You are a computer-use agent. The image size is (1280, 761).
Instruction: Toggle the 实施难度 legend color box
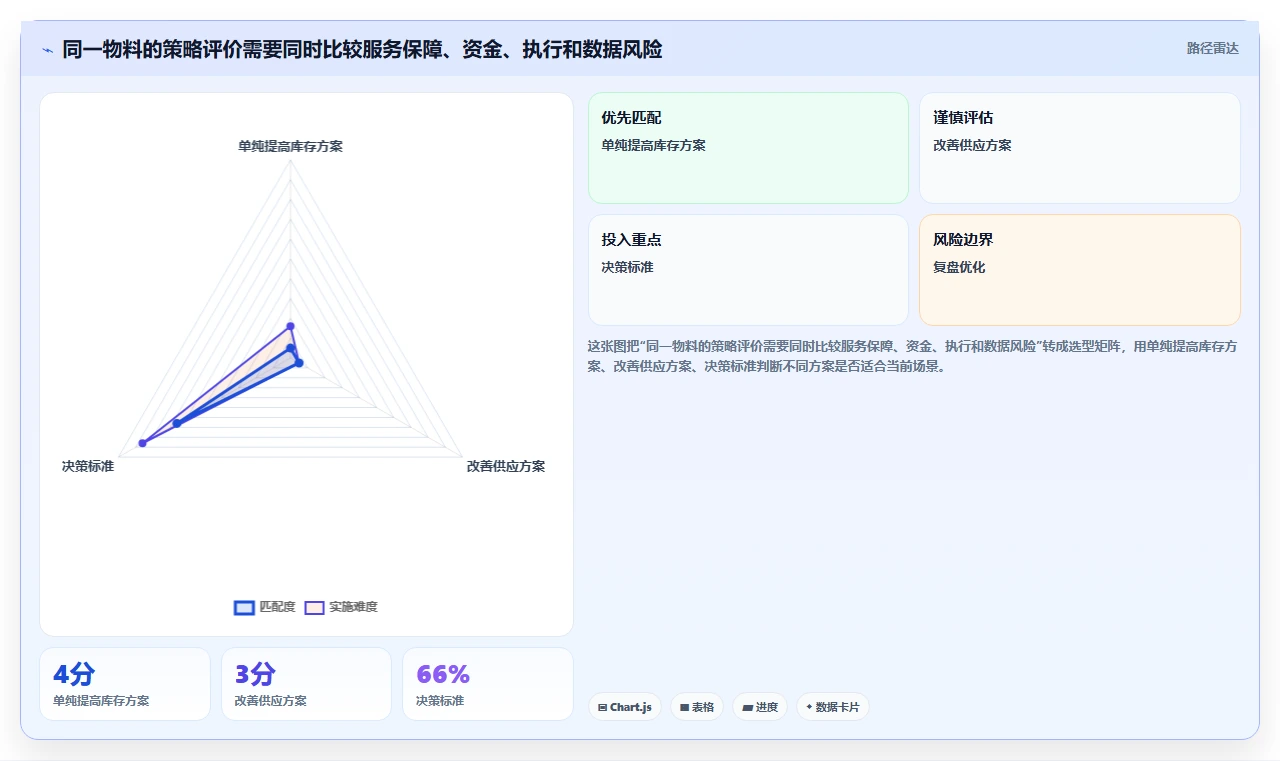click(314, 607)
